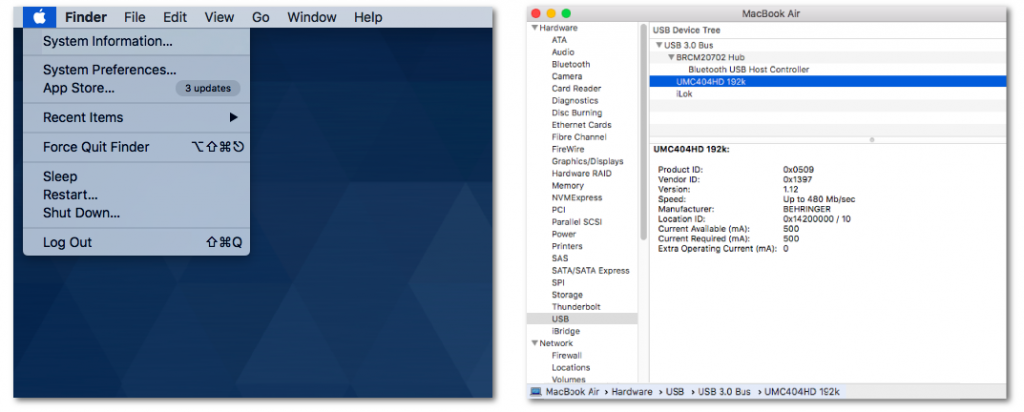Open the Finder menu

[86, 18]
